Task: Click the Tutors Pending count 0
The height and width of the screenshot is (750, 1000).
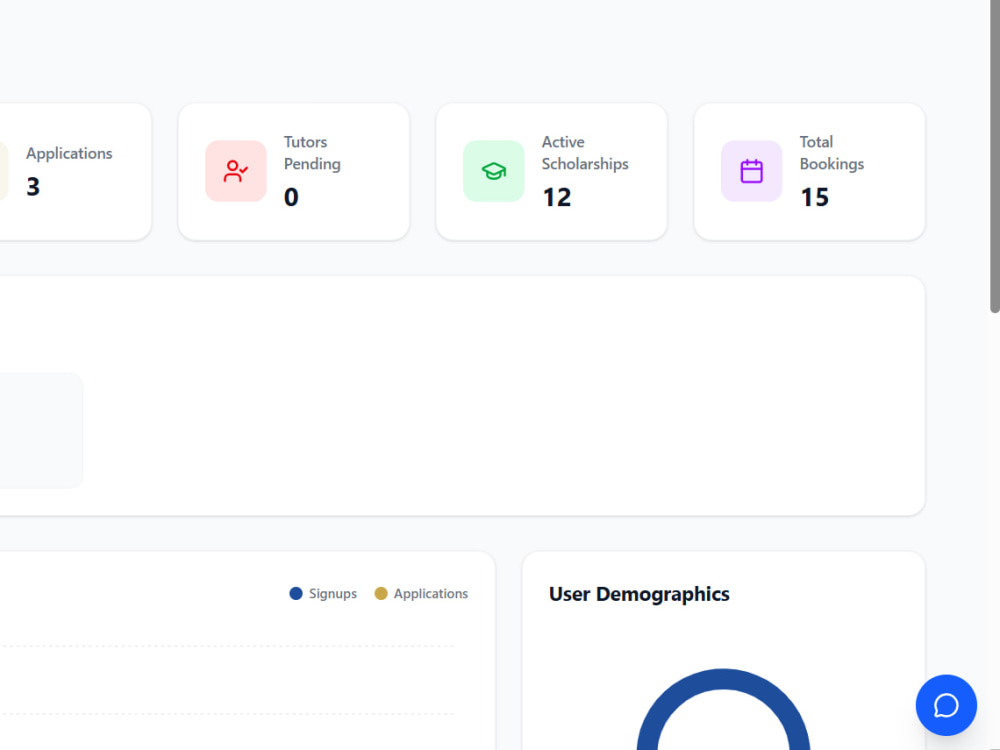Action: click(x=291, y=197)
